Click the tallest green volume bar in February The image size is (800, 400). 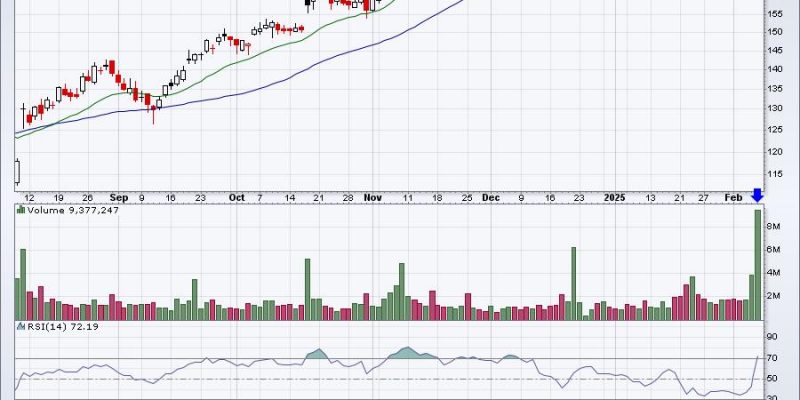pos(758,265)
